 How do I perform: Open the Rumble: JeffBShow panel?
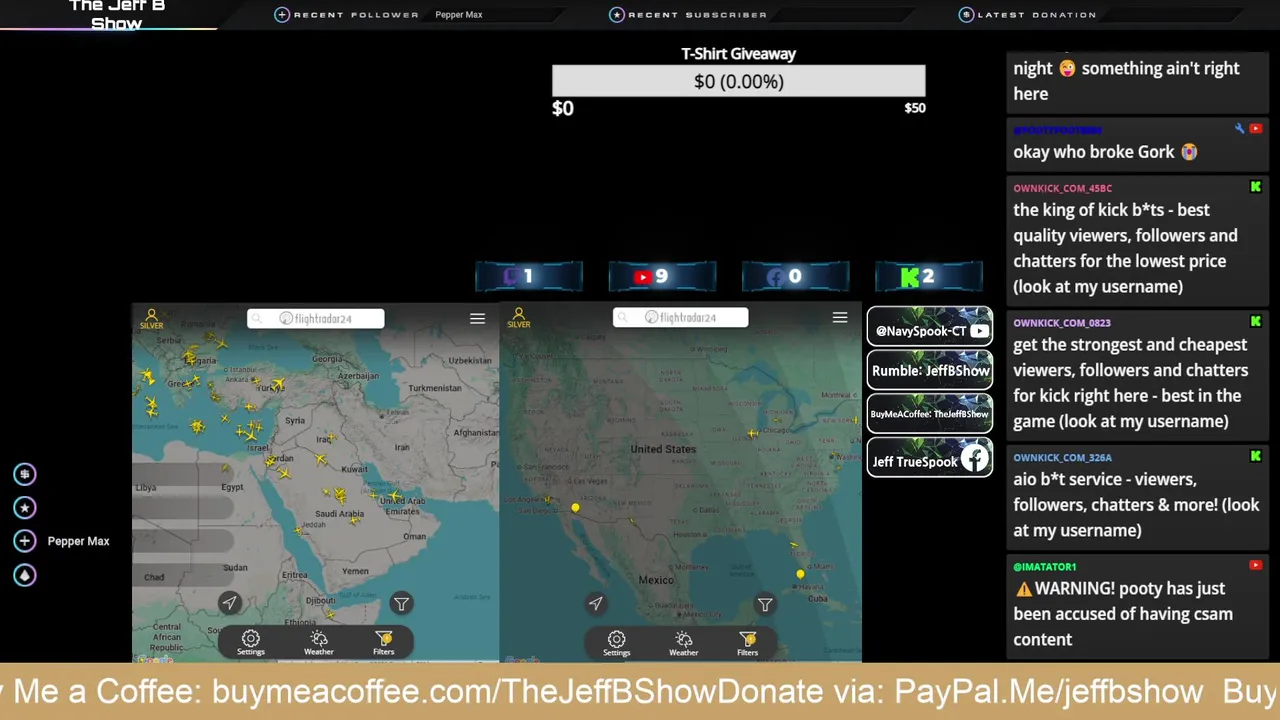930,370
